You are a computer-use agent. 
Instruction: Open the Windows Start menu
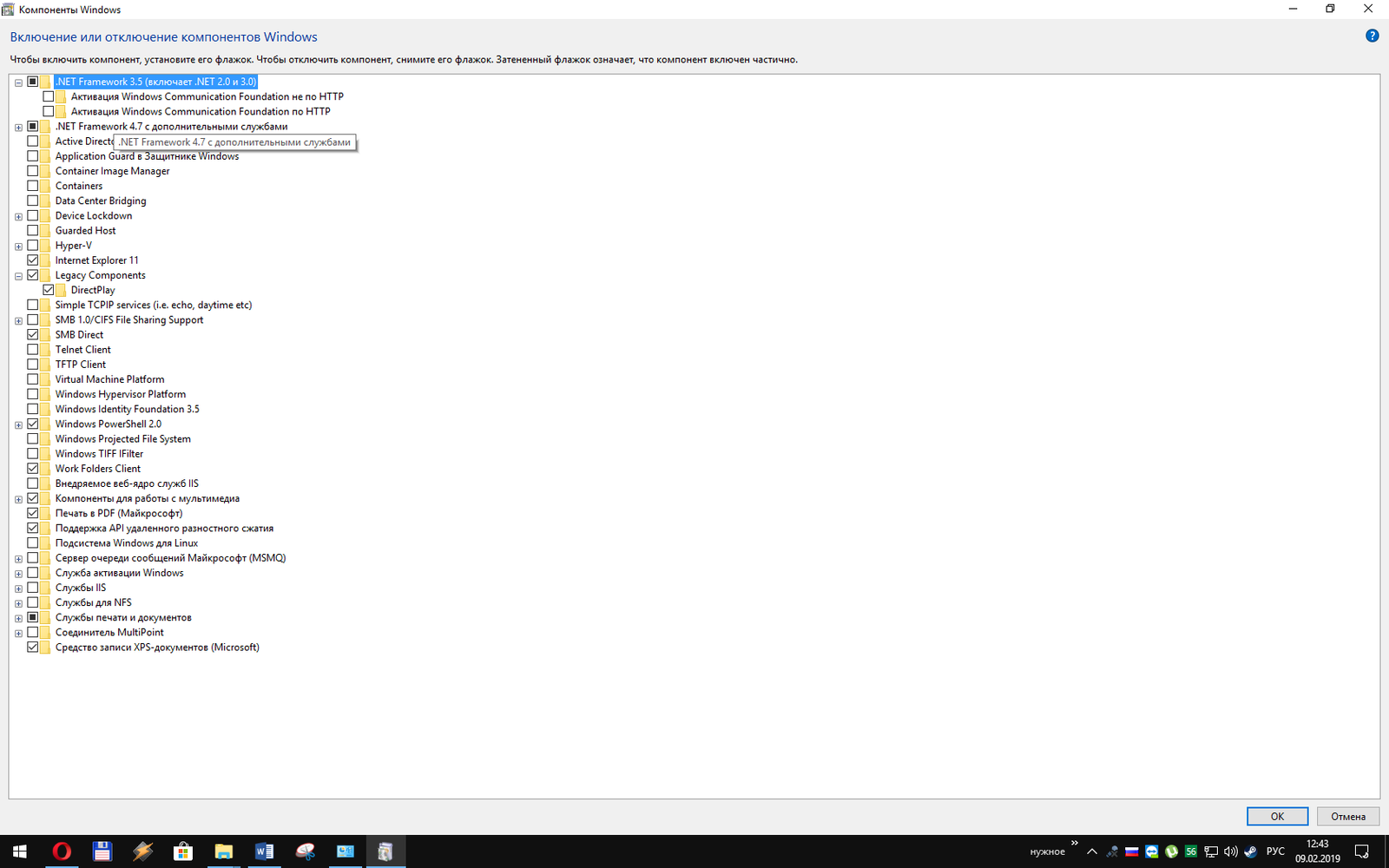20,852
